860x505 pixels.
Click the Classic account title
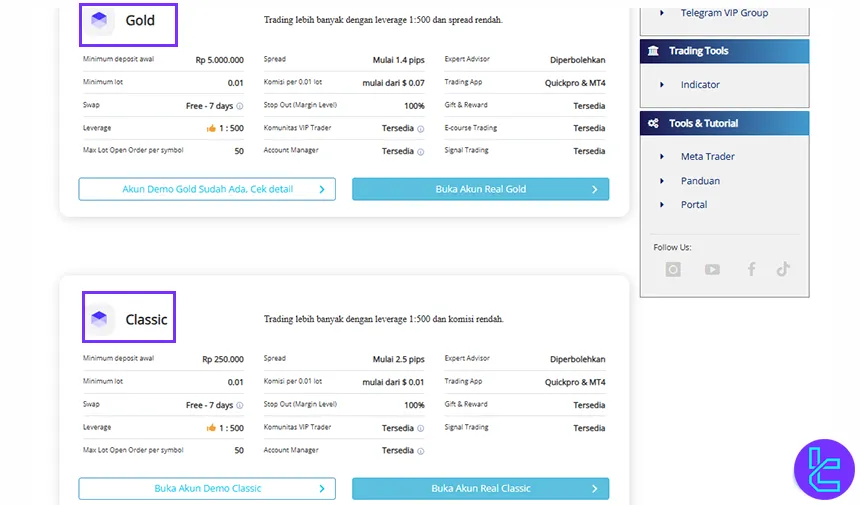(x=146, y=319)
